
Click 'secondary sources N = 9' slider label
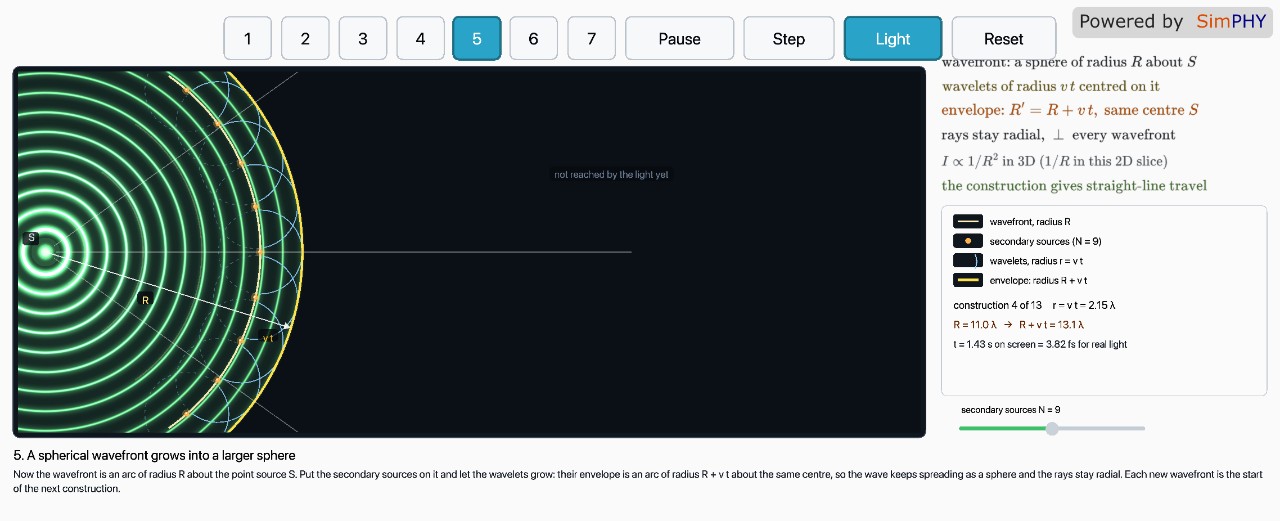1011,410
